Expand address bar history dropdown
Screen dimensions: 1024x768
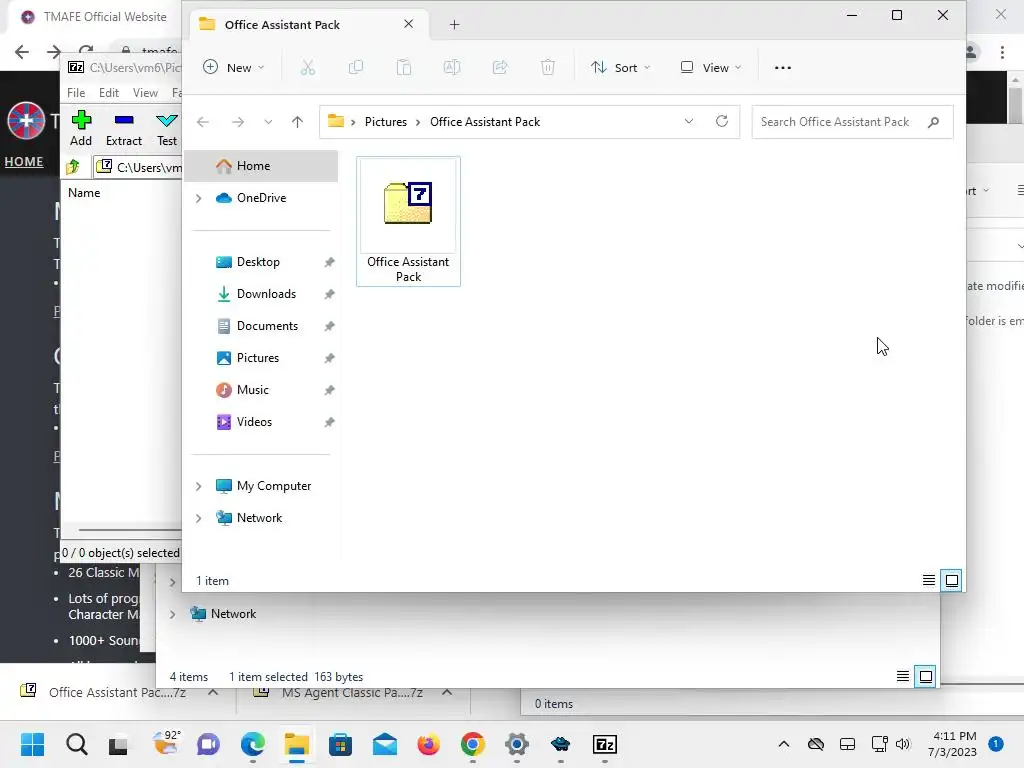pyautogui.click(x=688, y=121)
